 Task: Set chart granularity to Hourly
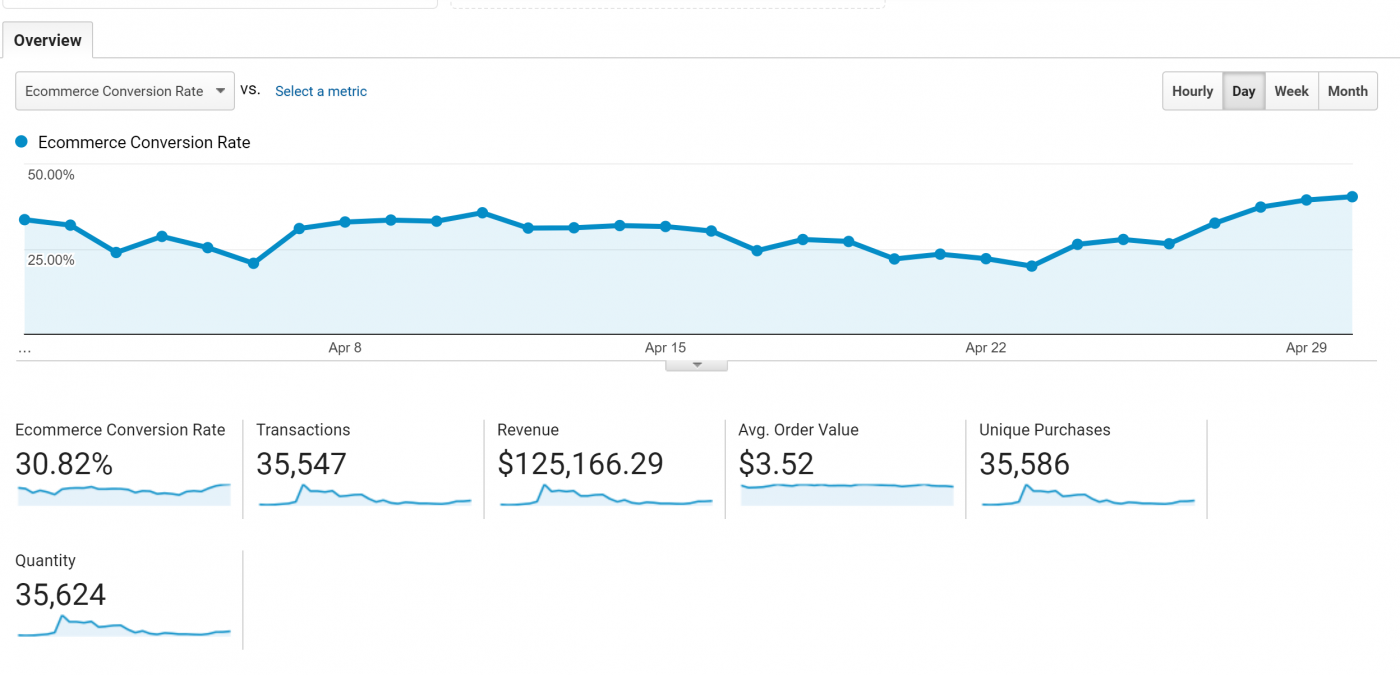point(1192,91)
